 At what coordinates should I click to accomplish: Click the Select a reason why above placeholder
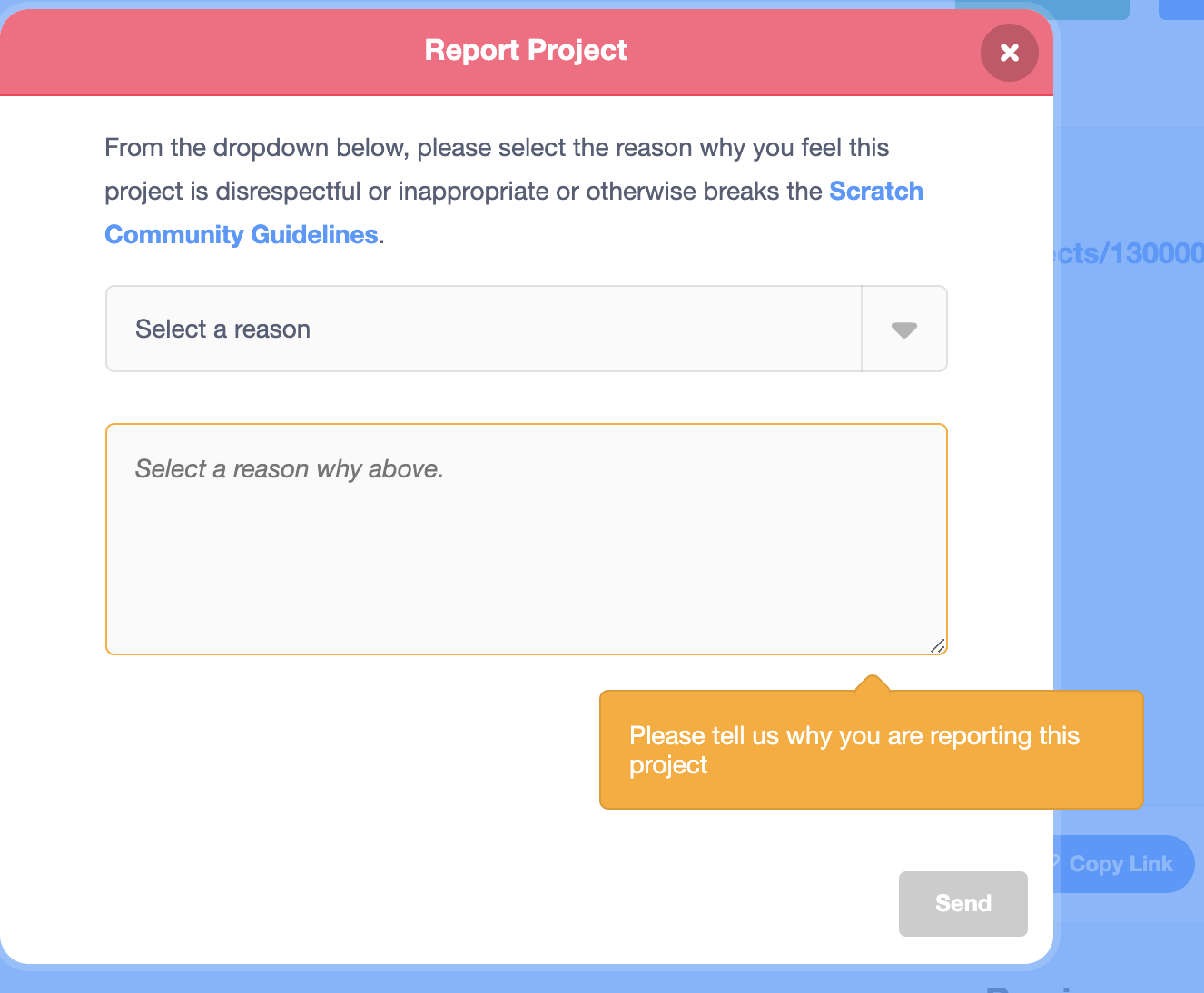pos(290,468)
